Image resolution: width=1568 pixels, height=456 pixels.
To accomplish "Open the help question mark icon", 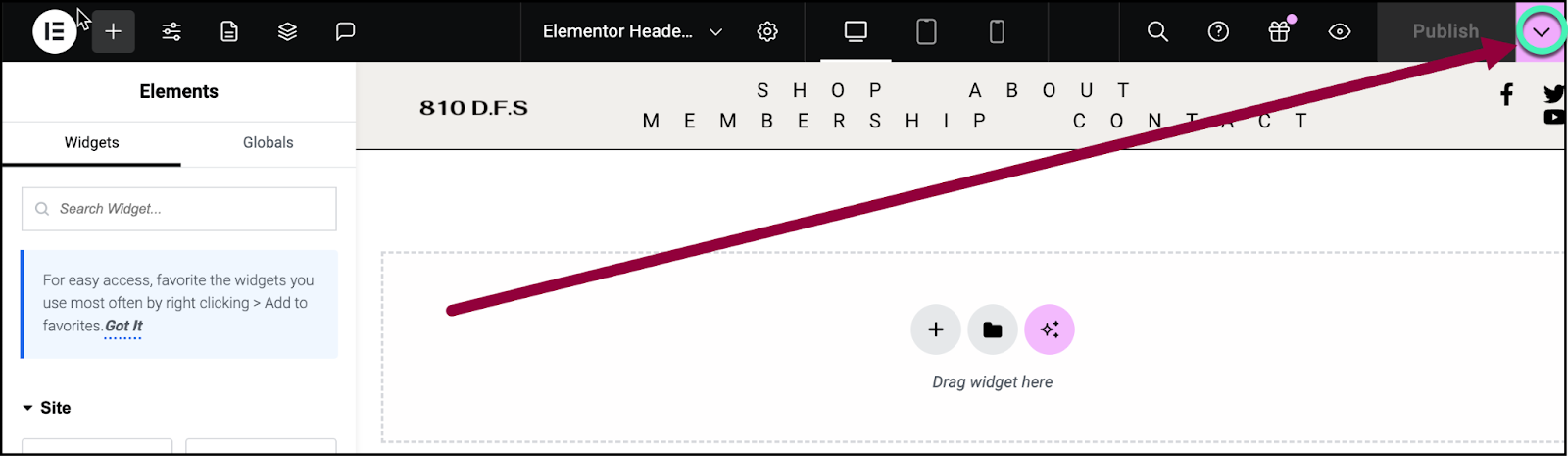I will pos(1218,31).
